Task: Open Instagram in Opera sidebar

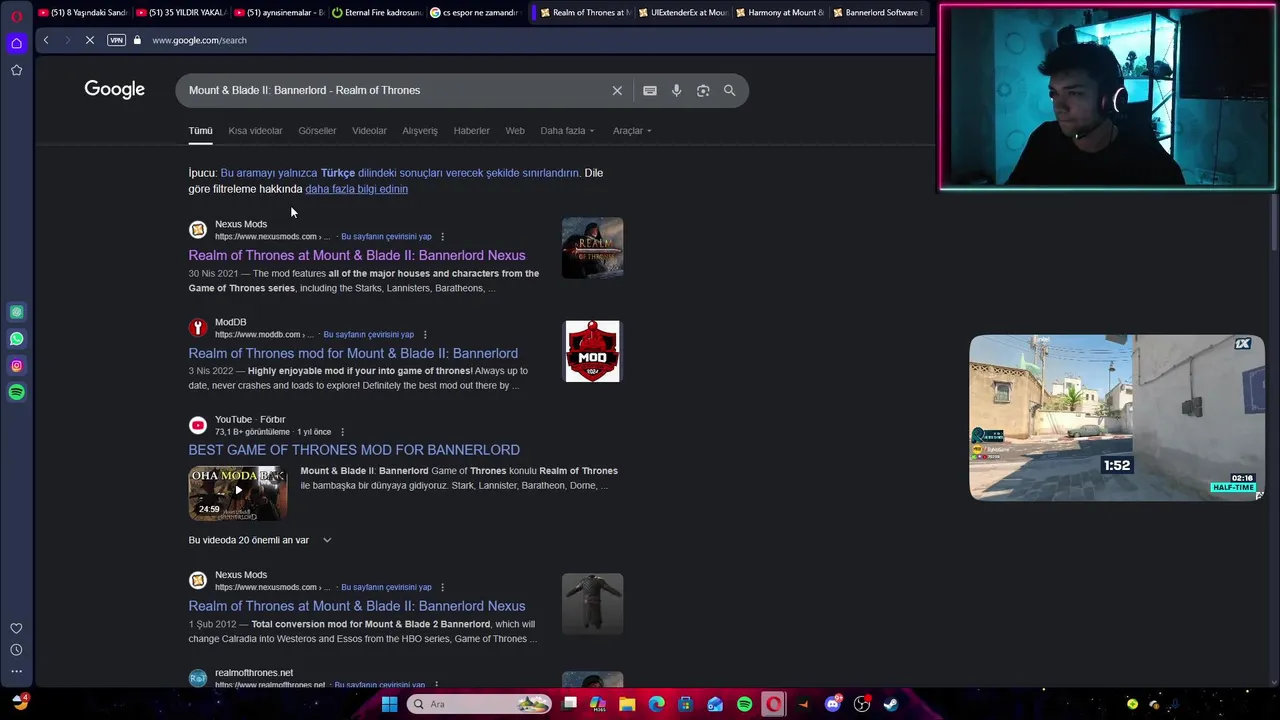Action: click(x=17, y=366)
